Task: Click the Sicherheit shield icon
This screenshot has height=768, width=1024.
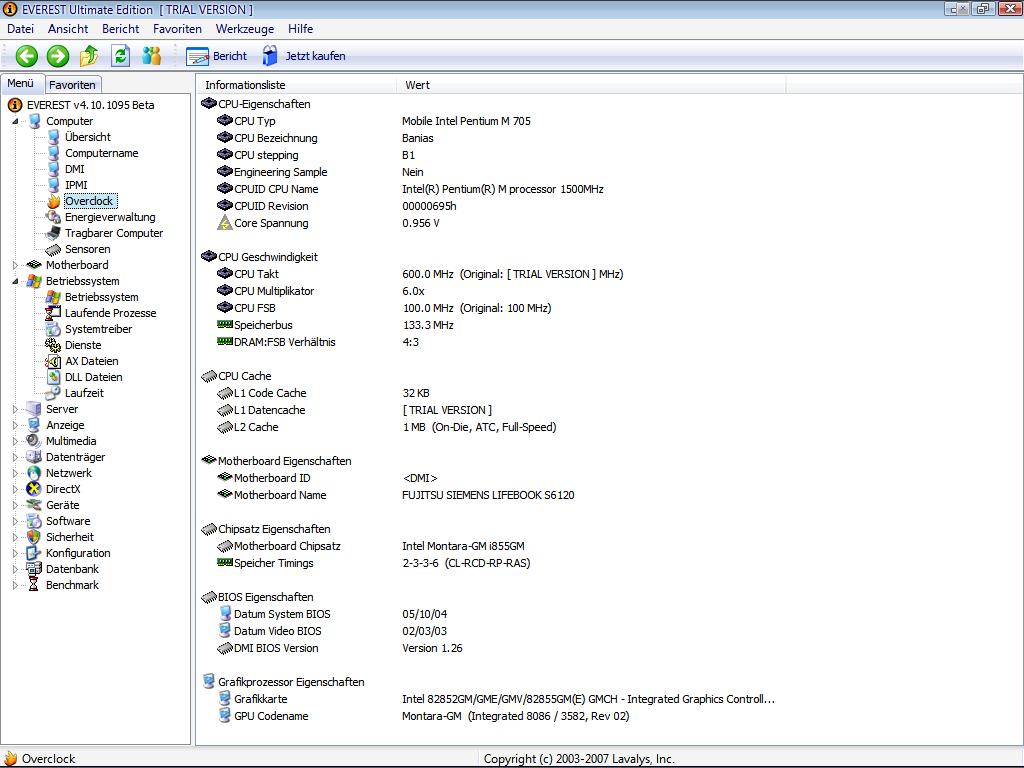Action: point(34,537)
